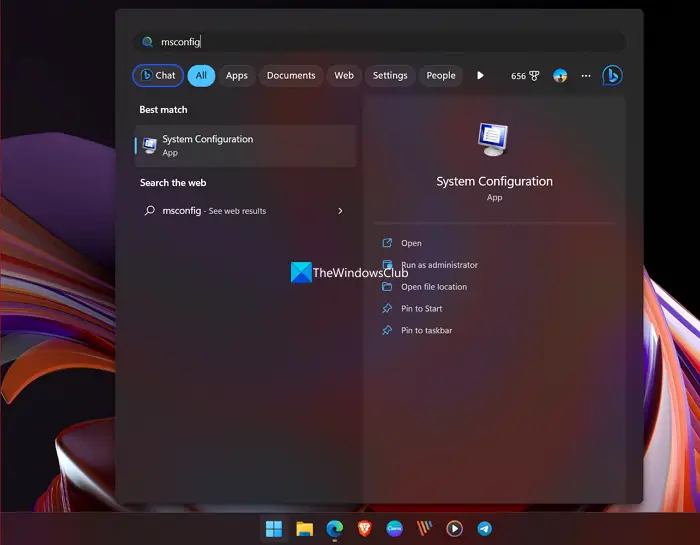Open the three-dot options menu
Screen dimensions: 700x545
[586, 76]
